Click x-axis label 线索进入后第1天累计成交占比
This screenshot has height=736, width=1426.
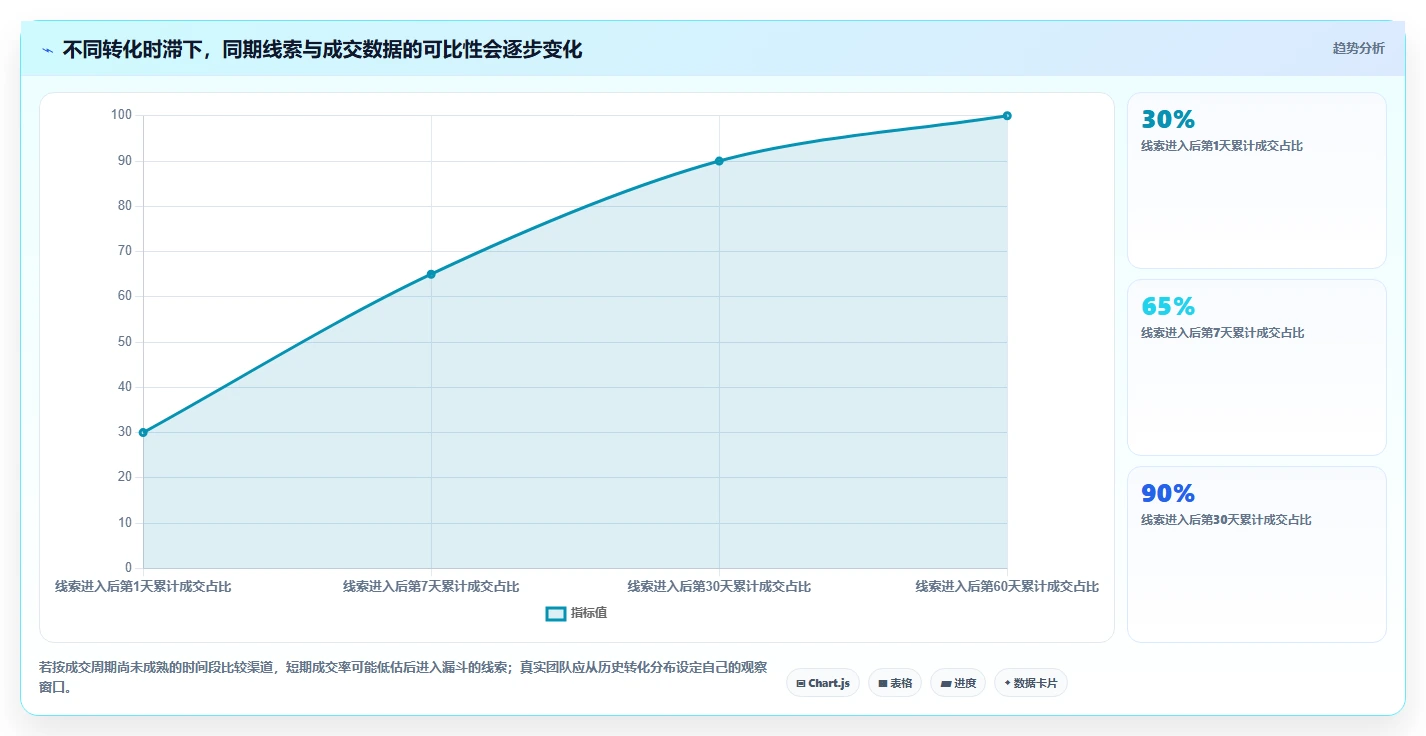143,587
